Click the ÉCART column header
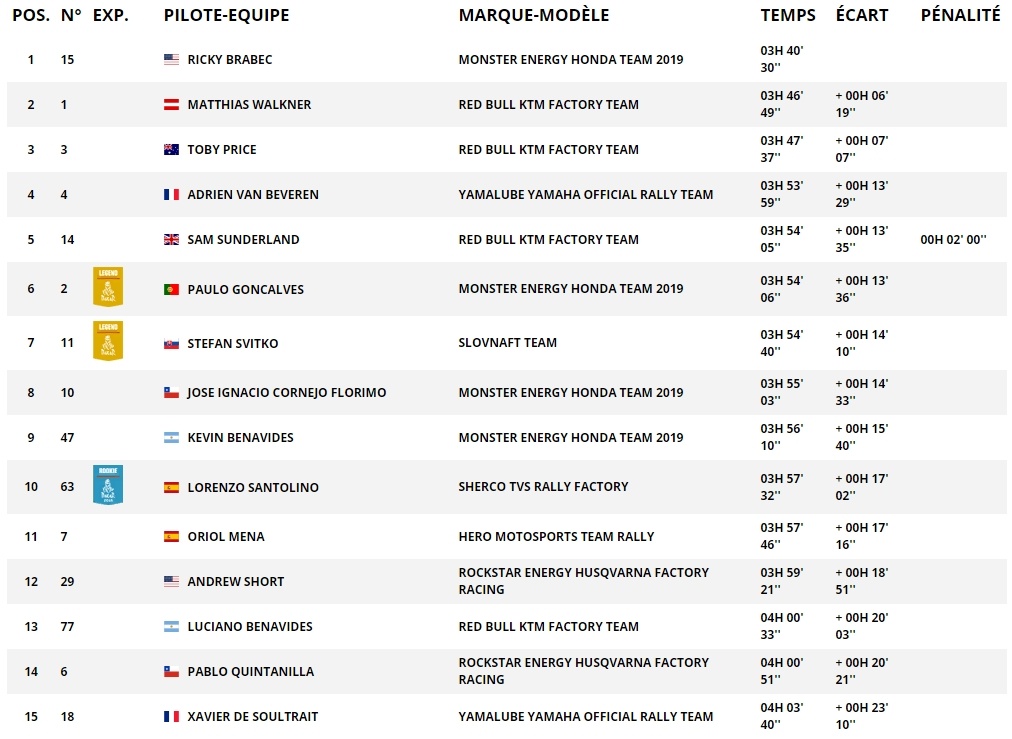The width and height of the screenshot is (1012, 739). pyautogui.click(x=862, y=15)
